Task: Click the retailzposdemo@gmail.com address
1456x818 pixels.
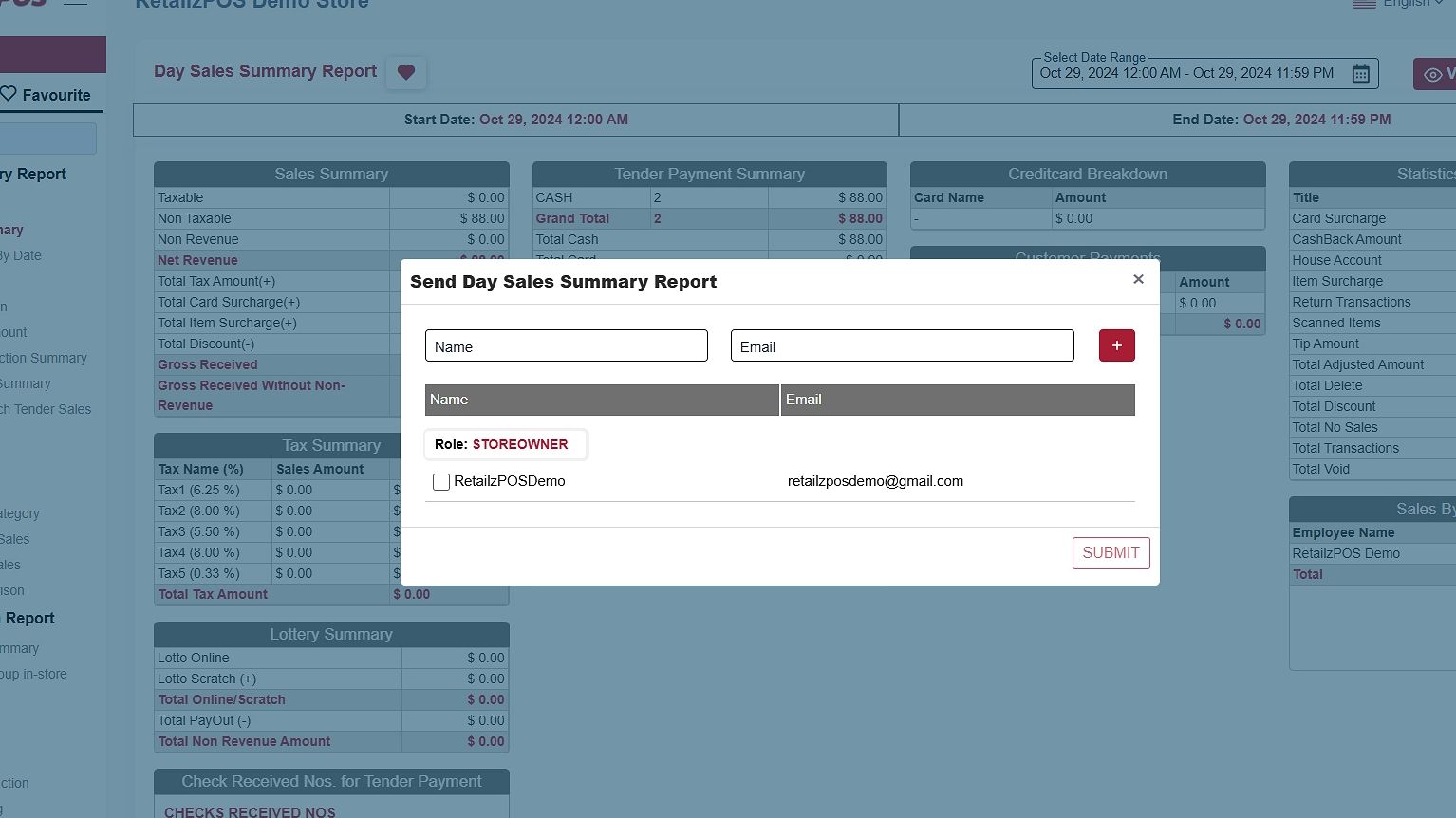Action: [875, 481]
